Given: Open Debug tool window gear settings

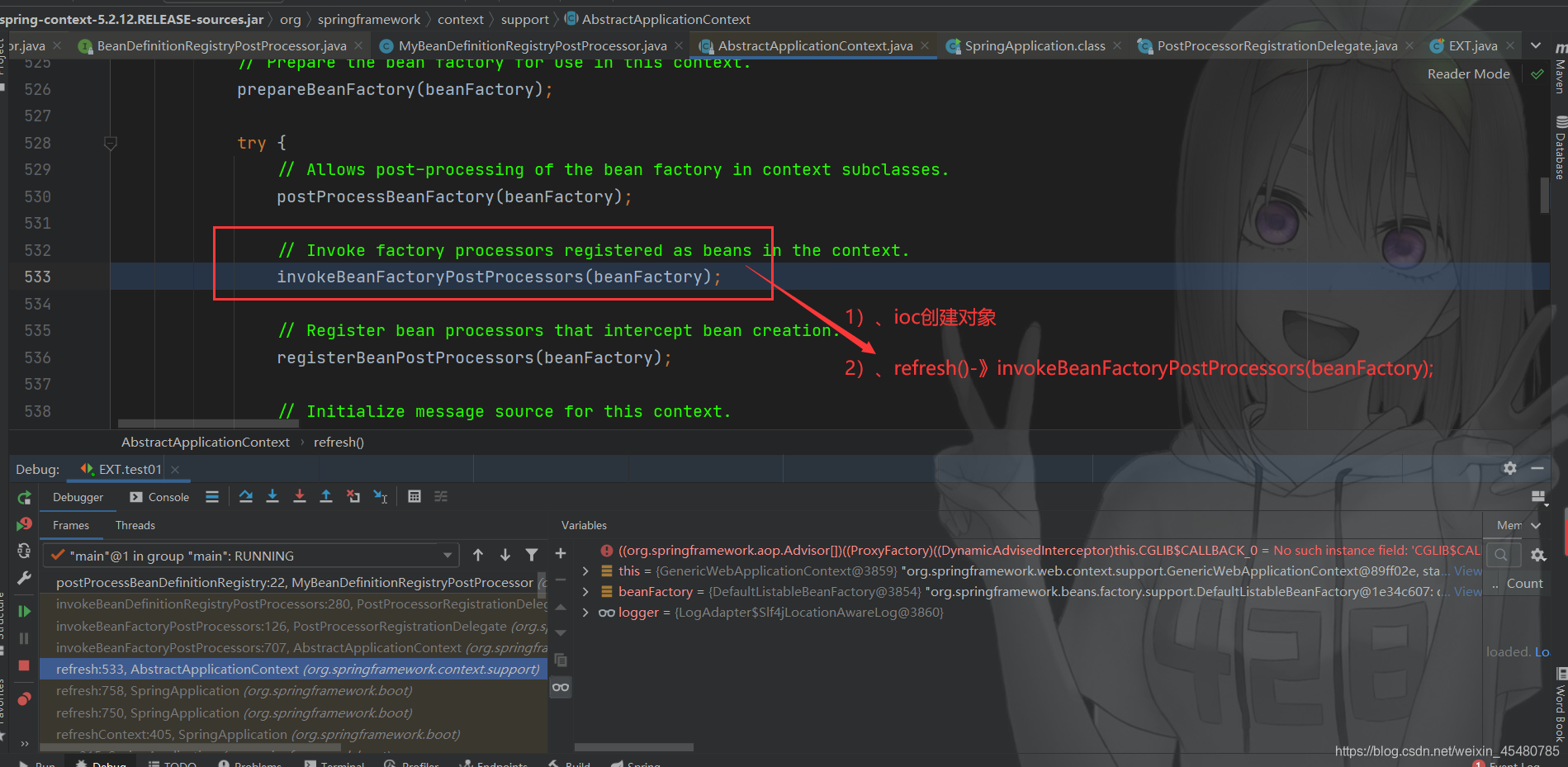Looking at the screenshot, I should (x=1510, y=468).
